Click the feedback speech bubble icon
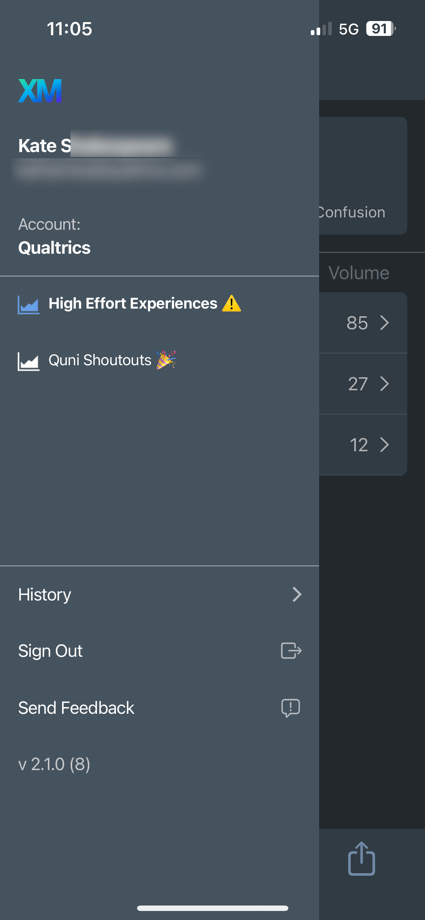 point(291,708)
